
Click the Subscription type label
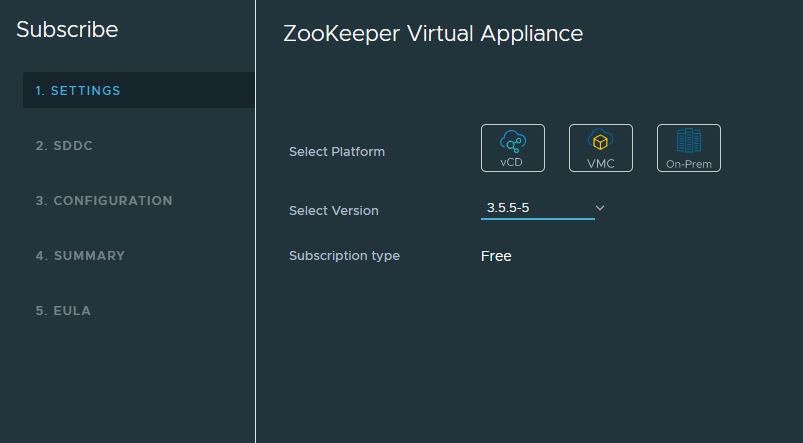point(344,256)
